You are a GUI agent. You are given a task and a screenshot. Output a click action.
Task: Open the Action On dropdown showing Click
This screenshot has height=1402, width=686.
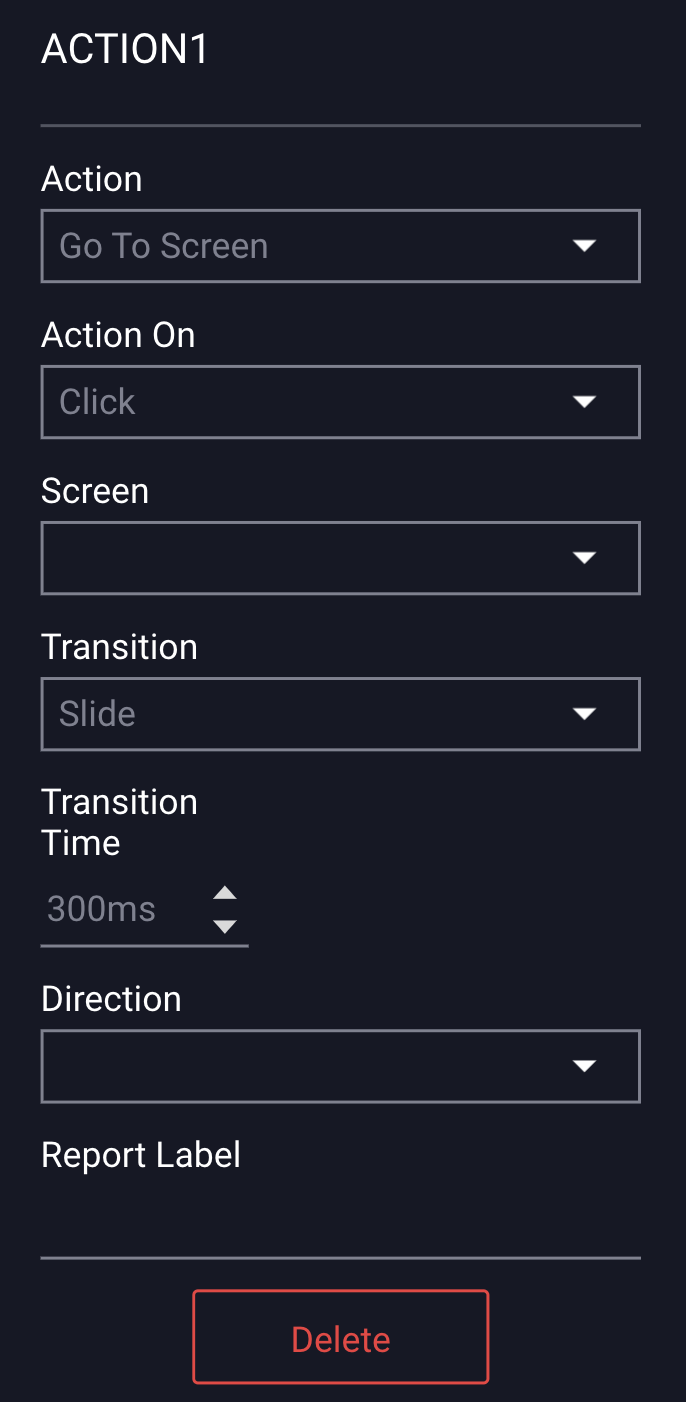(340, 402)
